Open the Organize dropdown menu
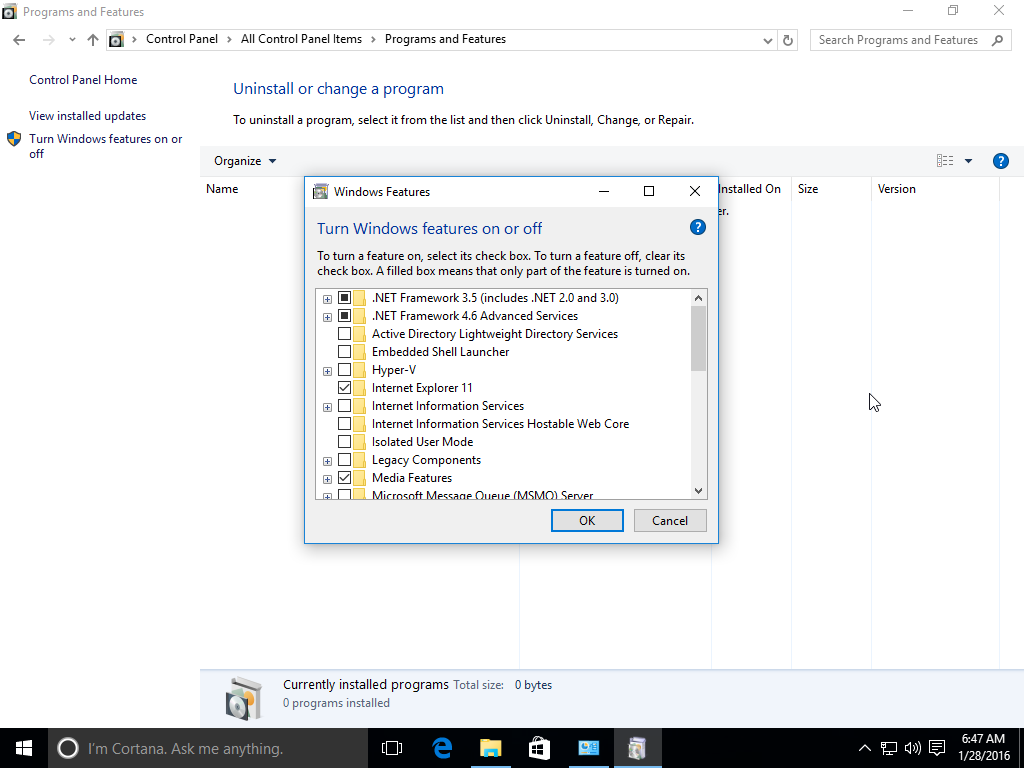The width and height of the screenshot is (1024, 768). tap(245, 161)
